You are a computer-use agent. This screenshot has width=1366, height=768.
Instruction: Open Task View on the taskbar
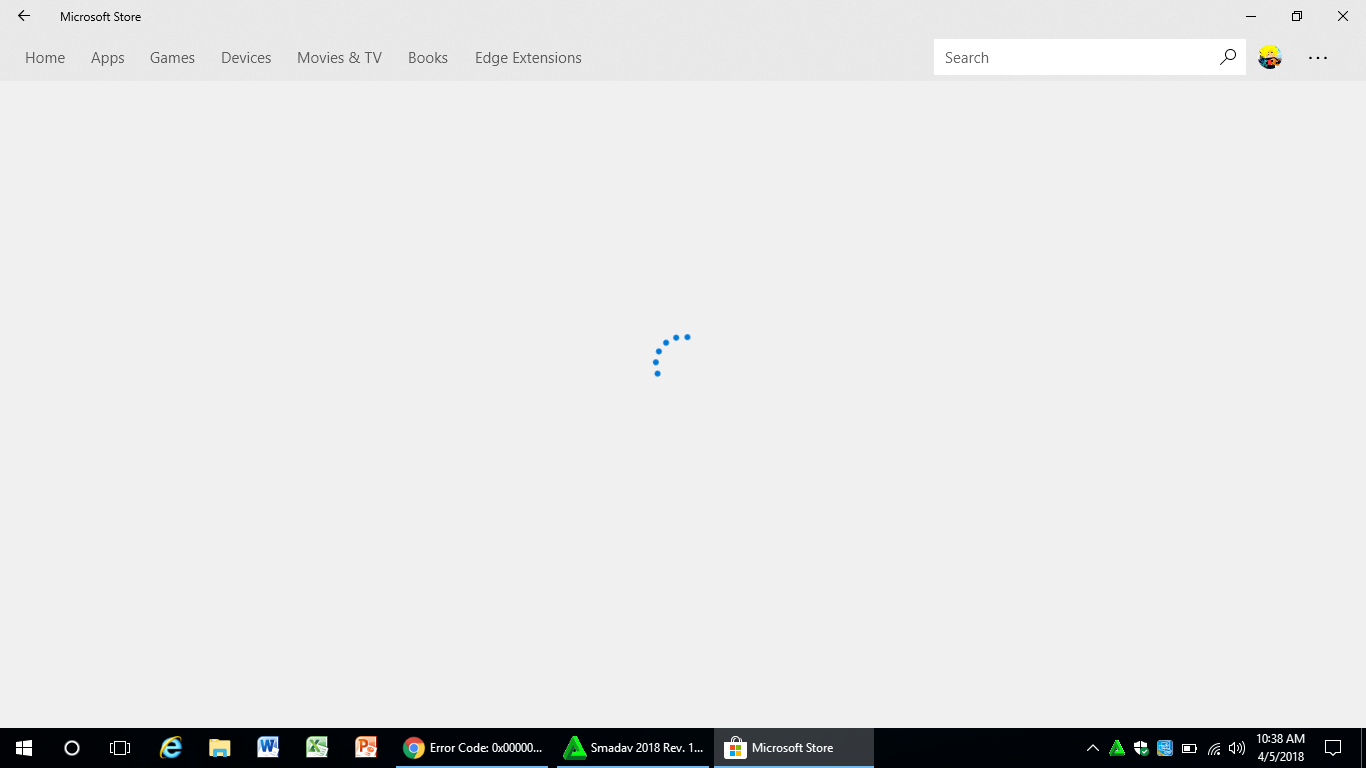coord(120,748)
